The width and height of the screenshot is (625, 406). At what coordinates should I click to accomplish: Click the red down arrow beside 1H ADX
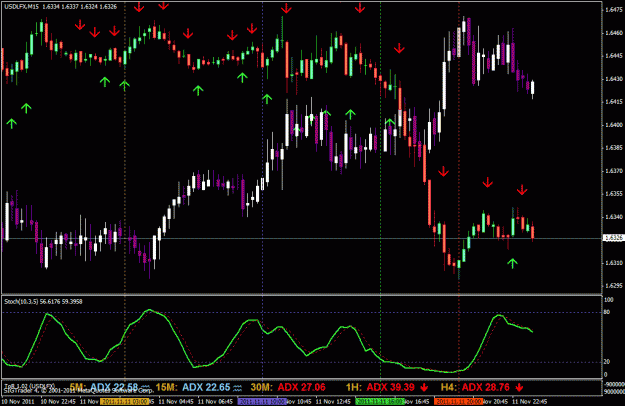[x=424, y=387]
